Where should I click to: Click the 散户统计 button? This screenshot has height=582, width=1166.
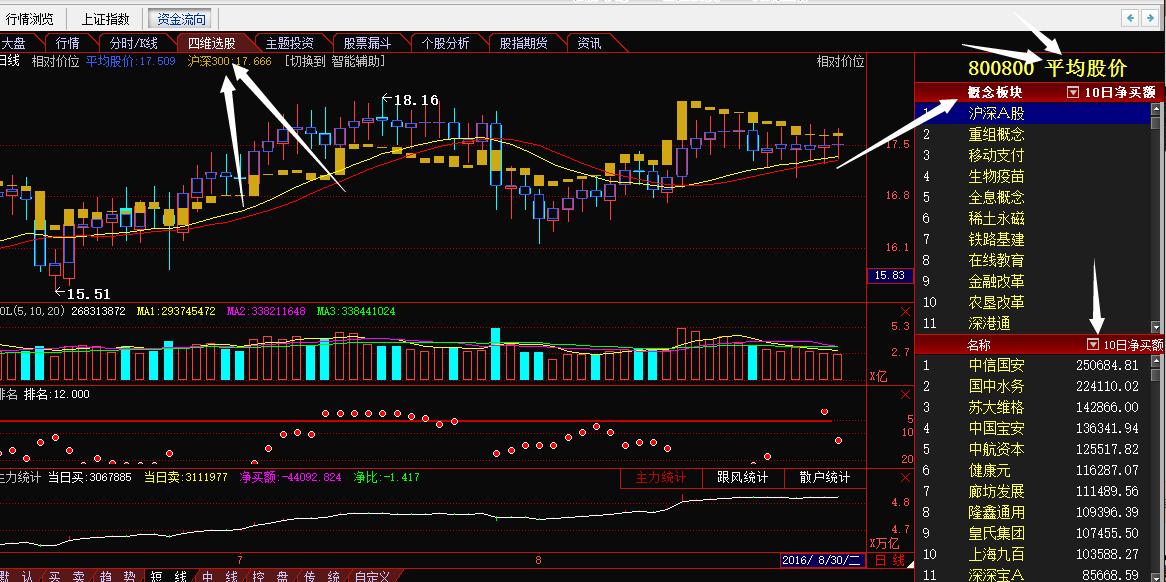click(x=824, y=478)
